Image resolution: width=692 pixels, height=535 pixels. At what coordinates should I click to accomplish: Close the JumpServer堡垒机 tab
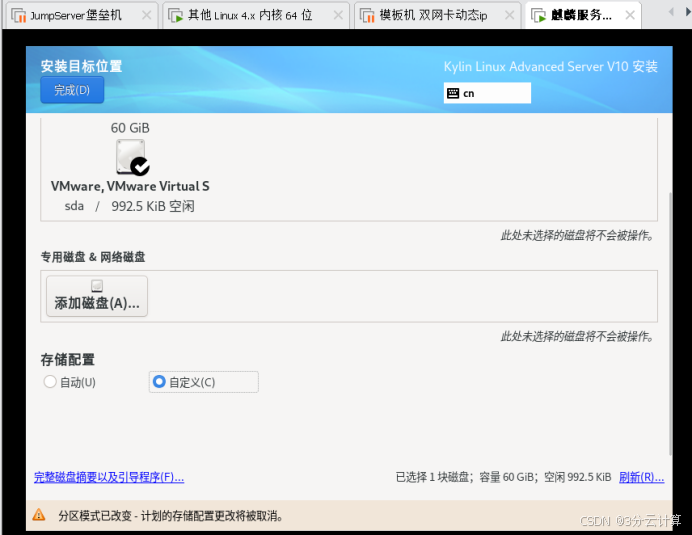pyautogui.click(x=147, y=15)
